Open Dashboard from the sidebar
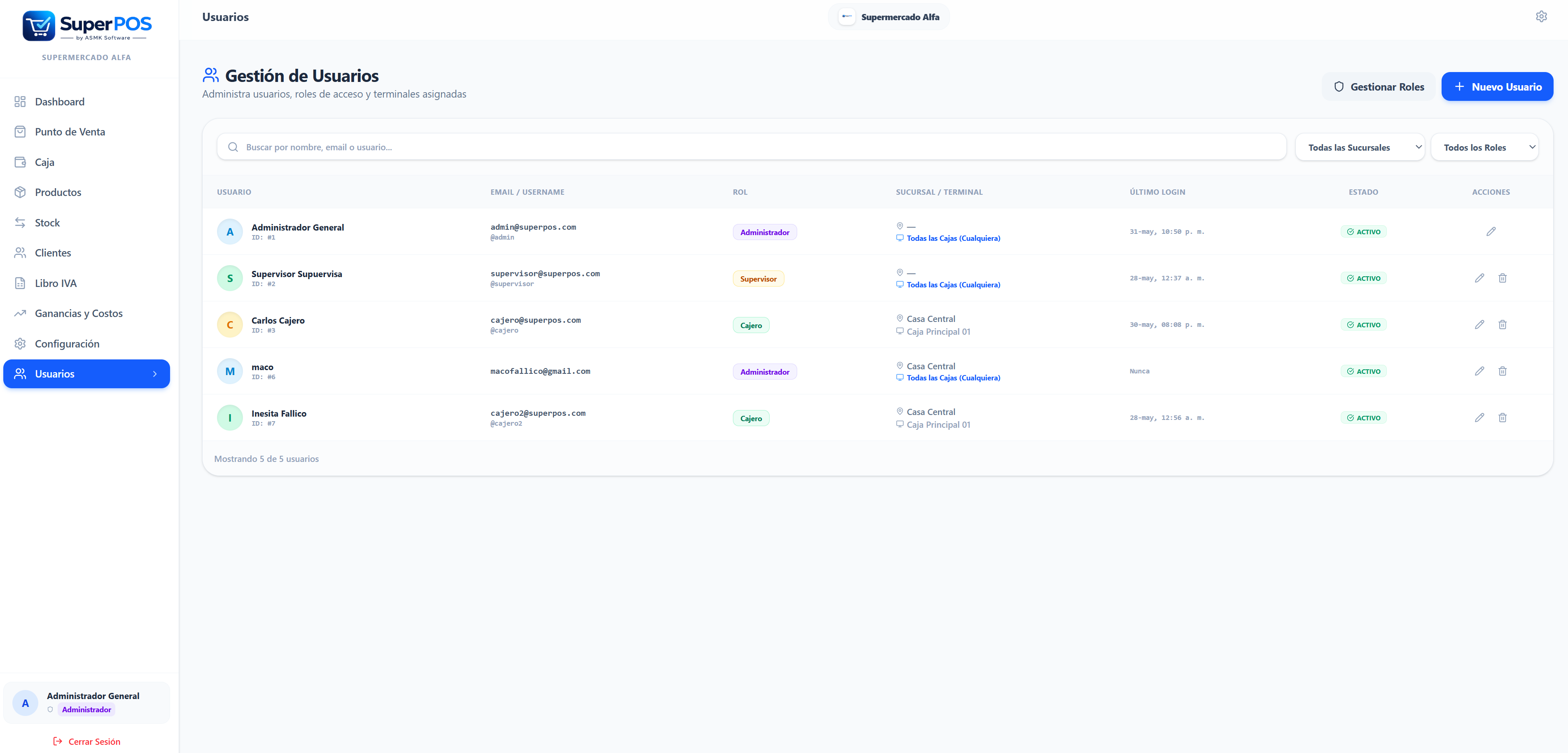Screen dimensions: 1568x753 click(86, 102)
